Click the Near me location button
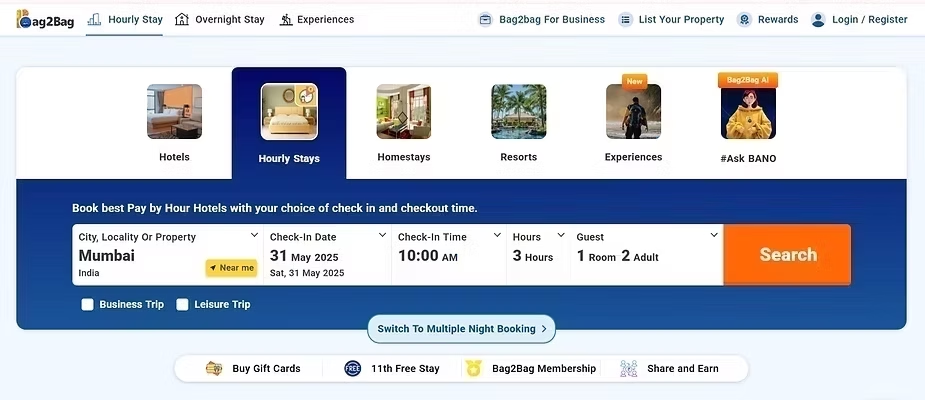925x400 pixels. [x=231, y=268]
